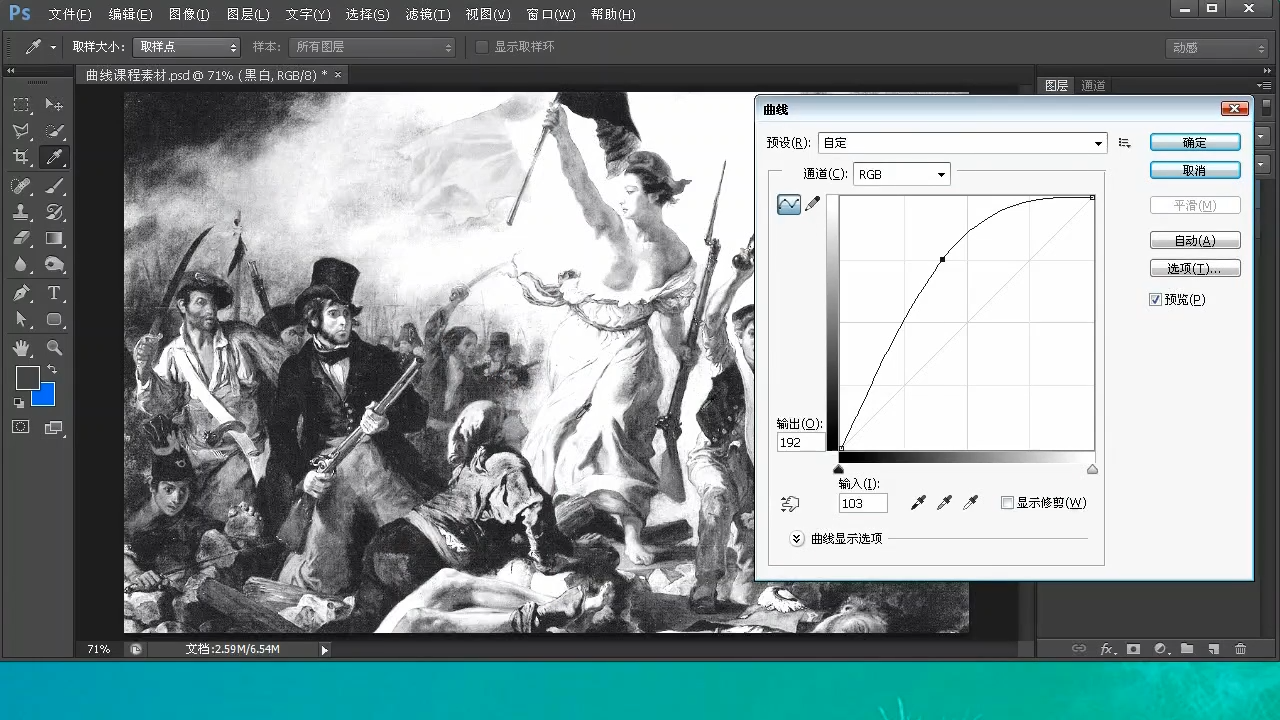The height and width of the screenshot is (720, 1280).
Task: Activate on-image curve adjustment hand tool
Action: click(x=791, y=503)
